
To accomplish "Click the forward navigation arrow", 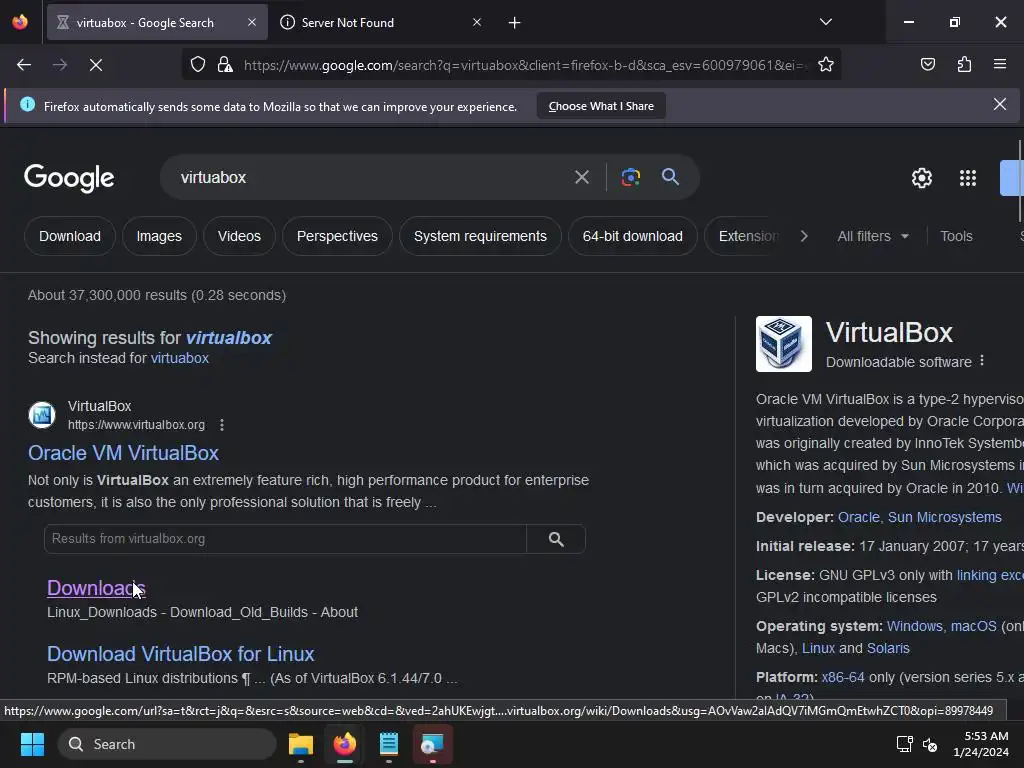I will (60, 65).
